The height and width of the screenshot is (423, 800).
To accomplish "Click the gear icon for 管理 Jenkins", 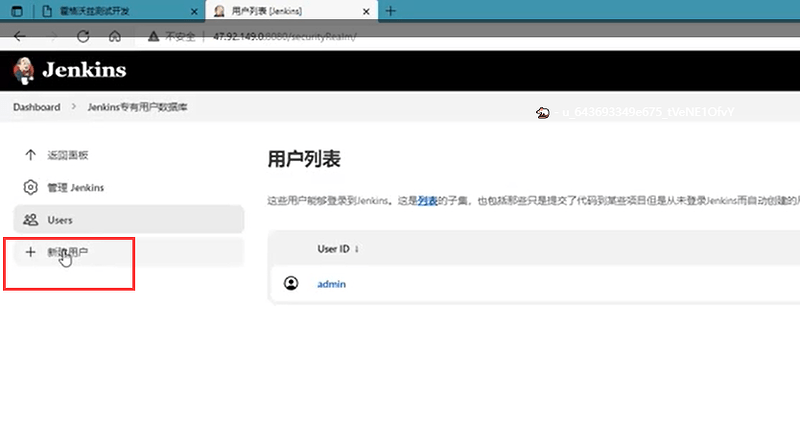I will (31, 187).
